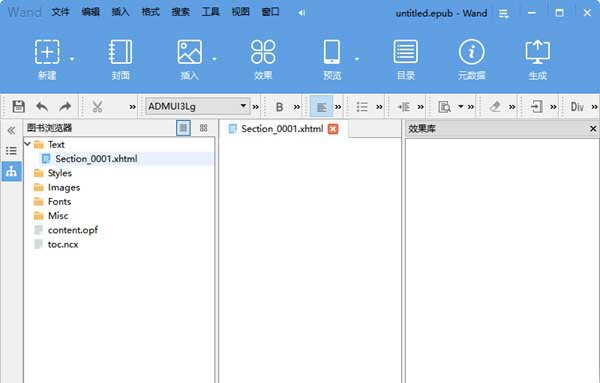The image size is (600, 383).
Task: Open the 搜索 menu
Action: tap(181, 12)
